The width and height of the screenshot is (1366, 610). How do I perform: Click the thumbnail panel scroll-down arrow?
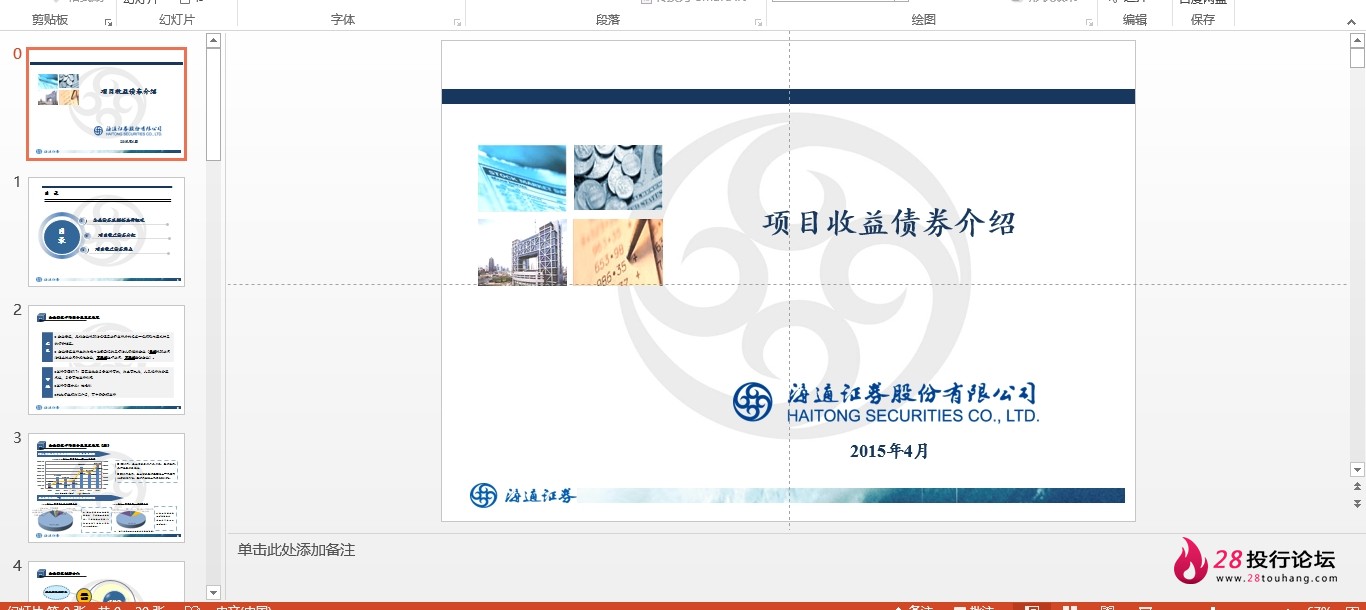point(213,593)
